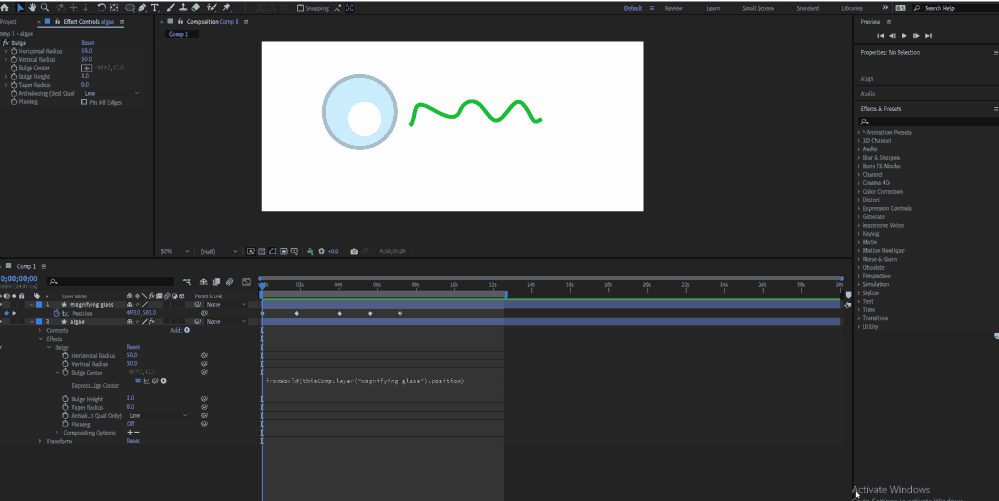This screenshot has height=501, width=999.
Task: Select the Clone Stamp tool
Action: point(183,8)
